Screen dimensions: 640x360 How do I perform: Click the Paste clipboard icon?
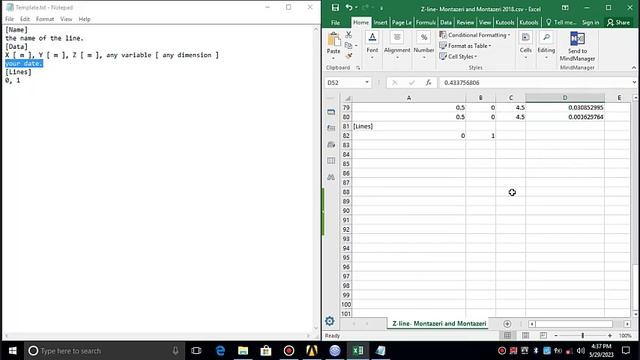pos(333,40)
